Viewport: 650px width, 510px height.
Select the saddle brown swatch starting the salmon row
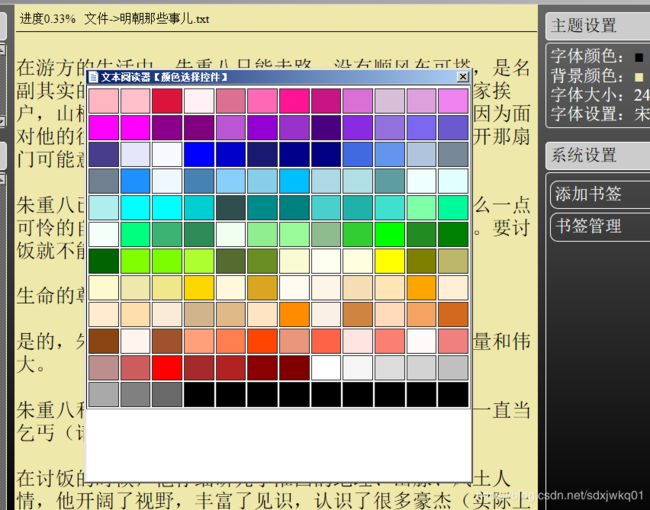[104, 341]
